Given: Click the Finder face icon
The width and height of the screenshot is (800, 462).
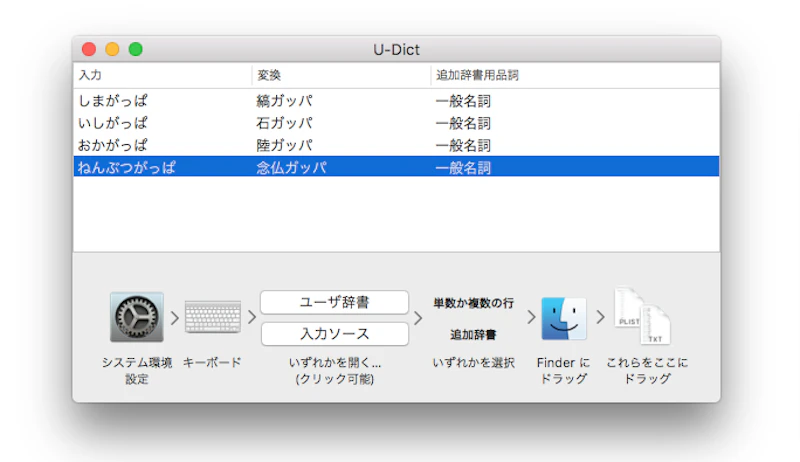Looking at the screenshot, I should 564,318.
